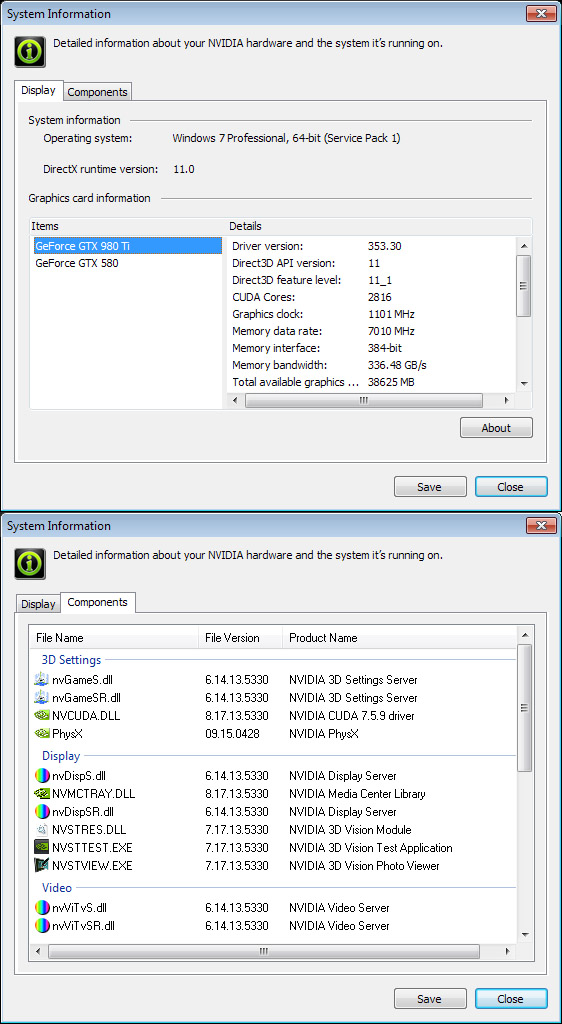Click Graphics clock value 1101 MHz
Screen dimensions: 562x1024
click(391, 314)
